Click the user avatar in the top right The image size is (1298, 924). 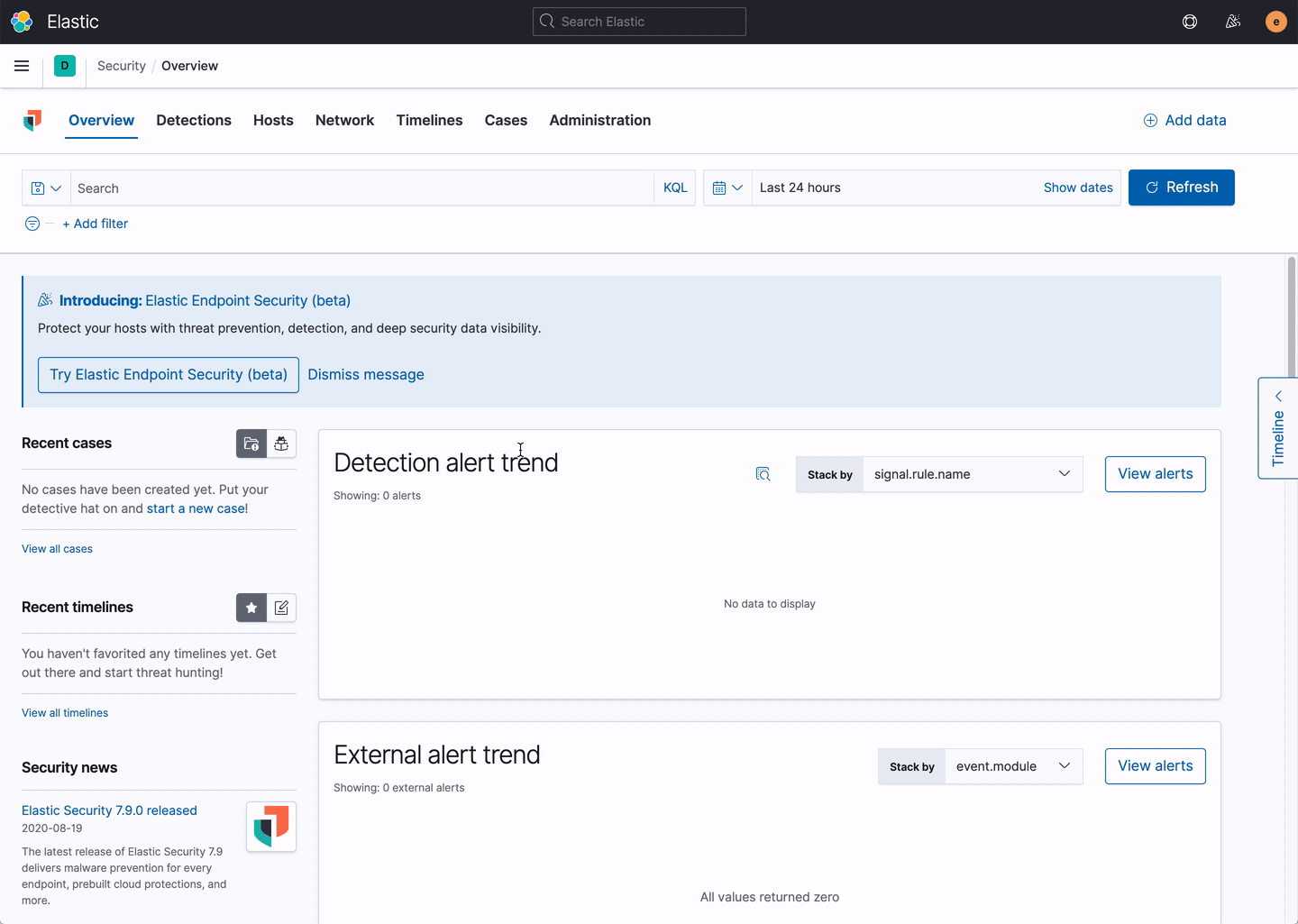(x=1275, y=21)
